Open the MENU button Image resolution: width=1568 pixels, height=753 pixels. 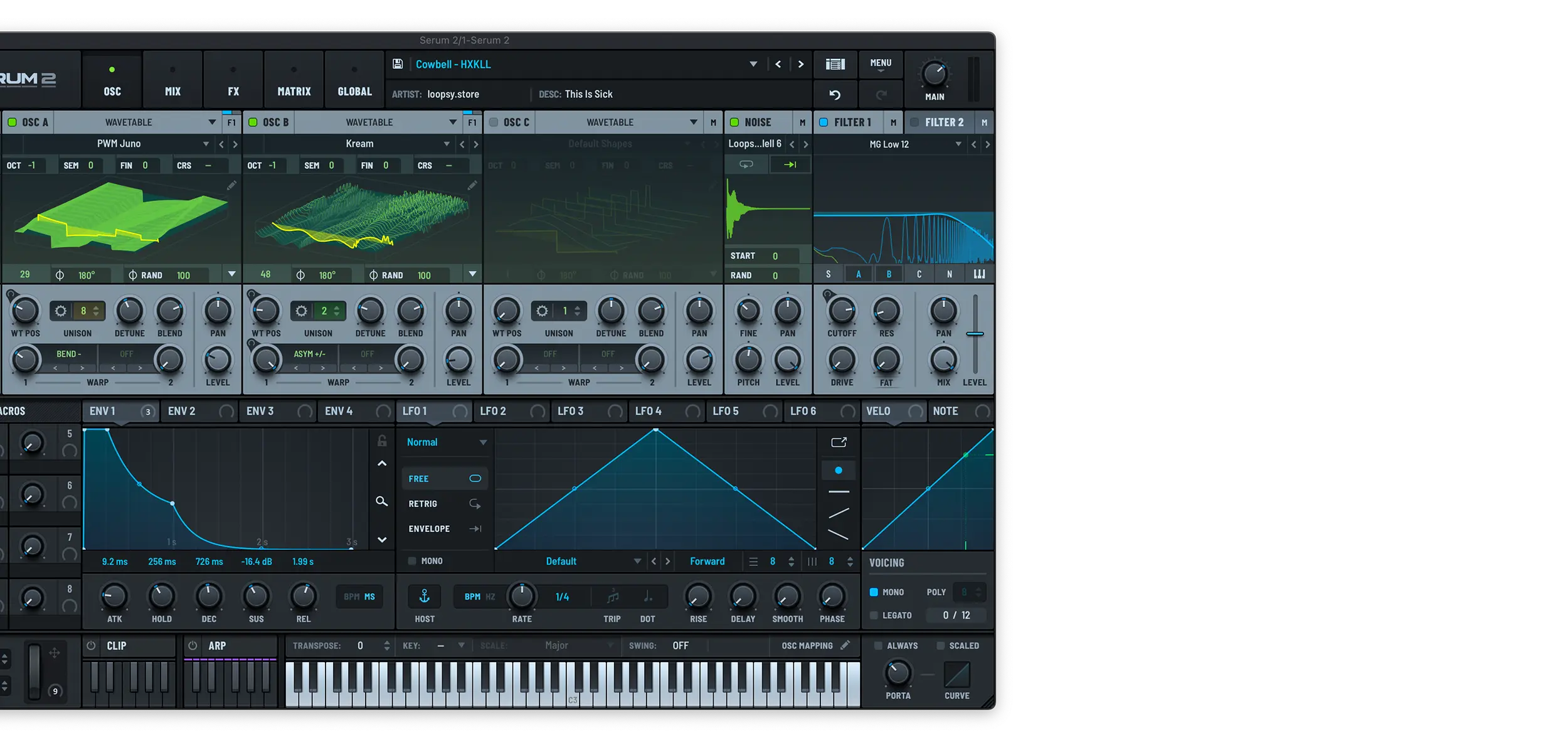(x=881, y=64)
